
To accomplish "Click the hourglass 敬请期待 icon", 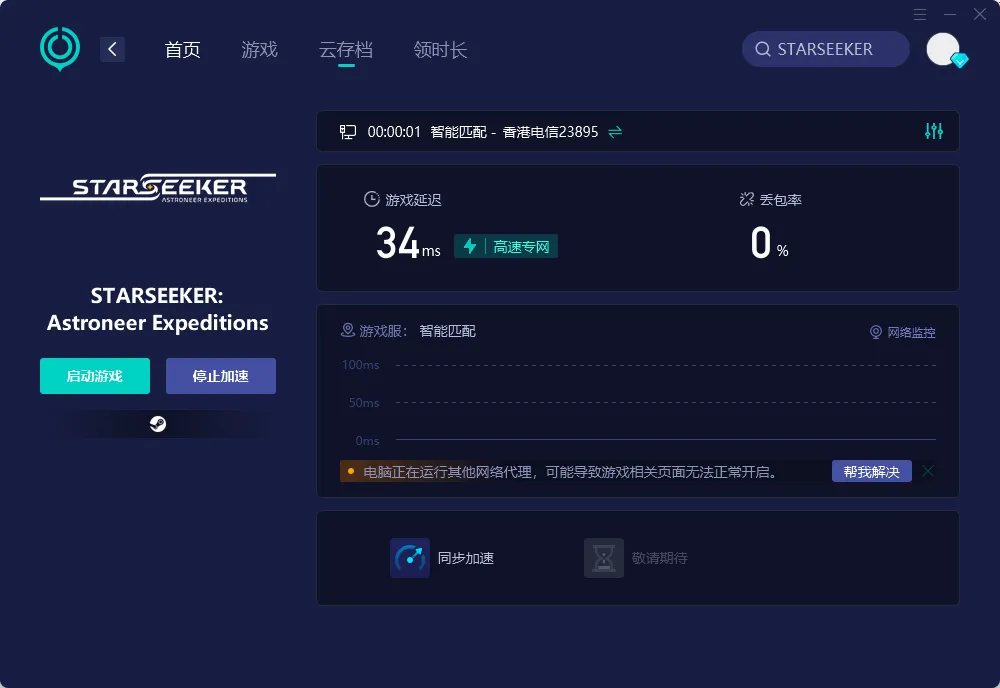I will tap(603, 558).
